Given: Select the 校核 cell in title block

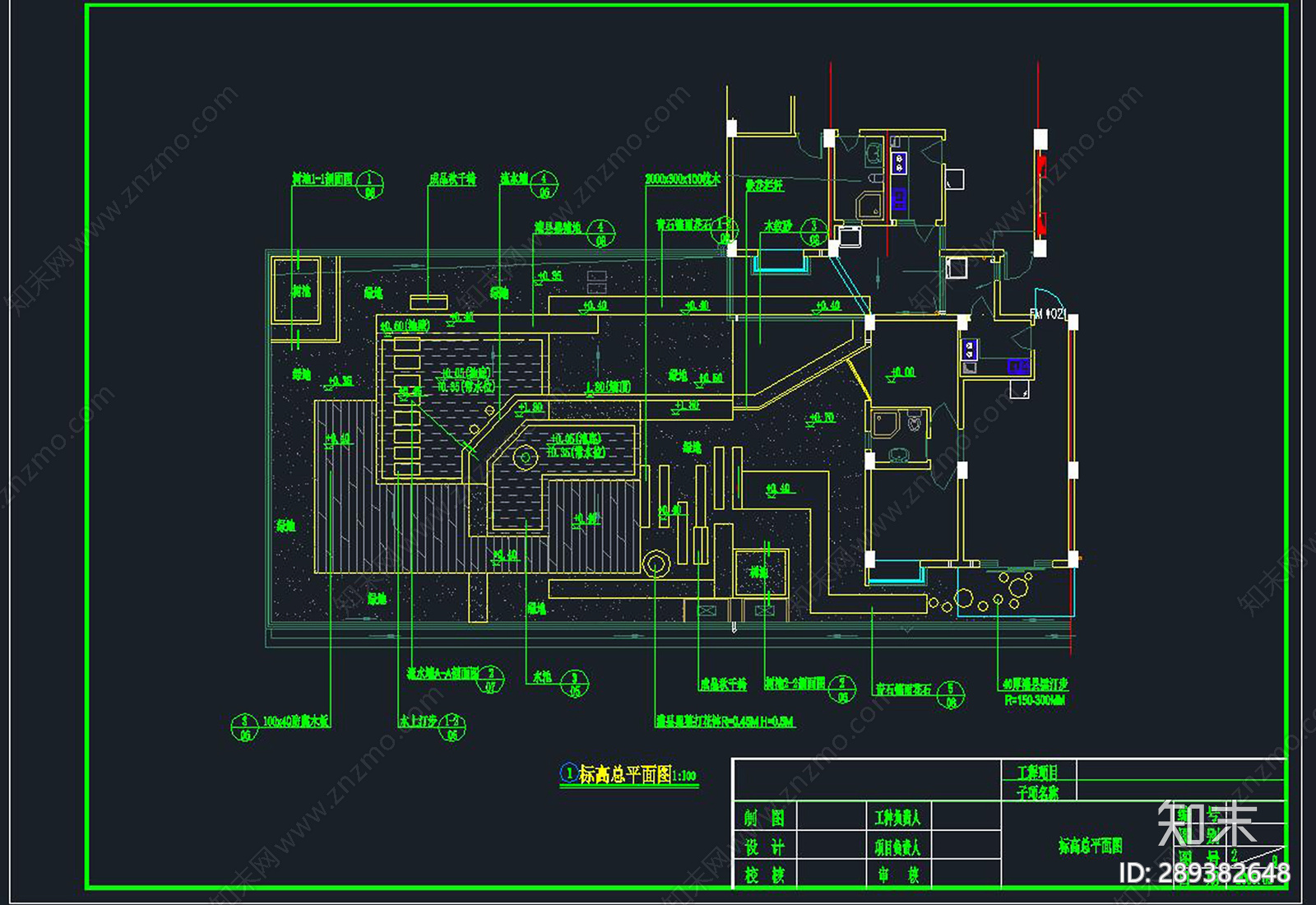Looking at the screenshot, I should pos(765,875).
